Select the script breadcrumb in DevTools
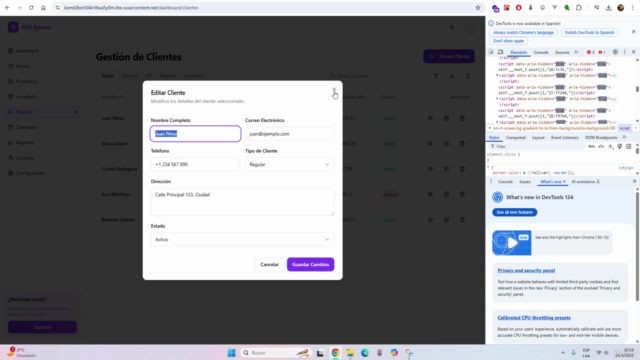Image resolution: width=640 pixels, height=360 pixels. [624, 128]
